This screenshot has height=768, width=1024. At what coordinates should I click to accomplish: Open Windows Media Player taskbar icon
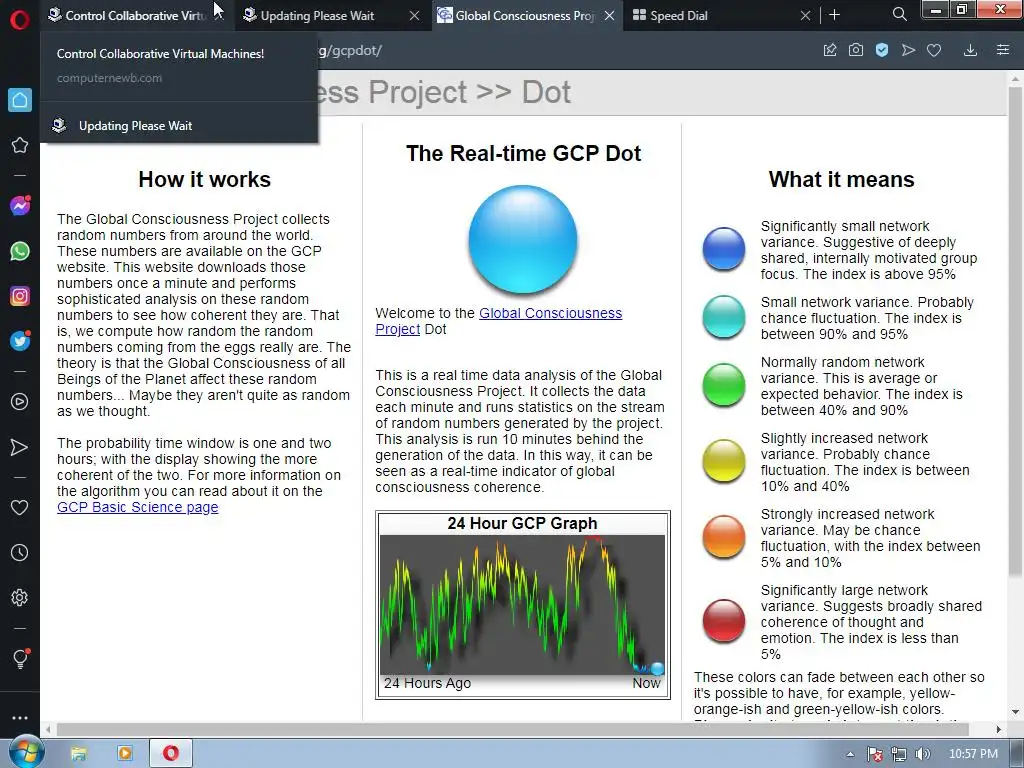tap(125, 754)
